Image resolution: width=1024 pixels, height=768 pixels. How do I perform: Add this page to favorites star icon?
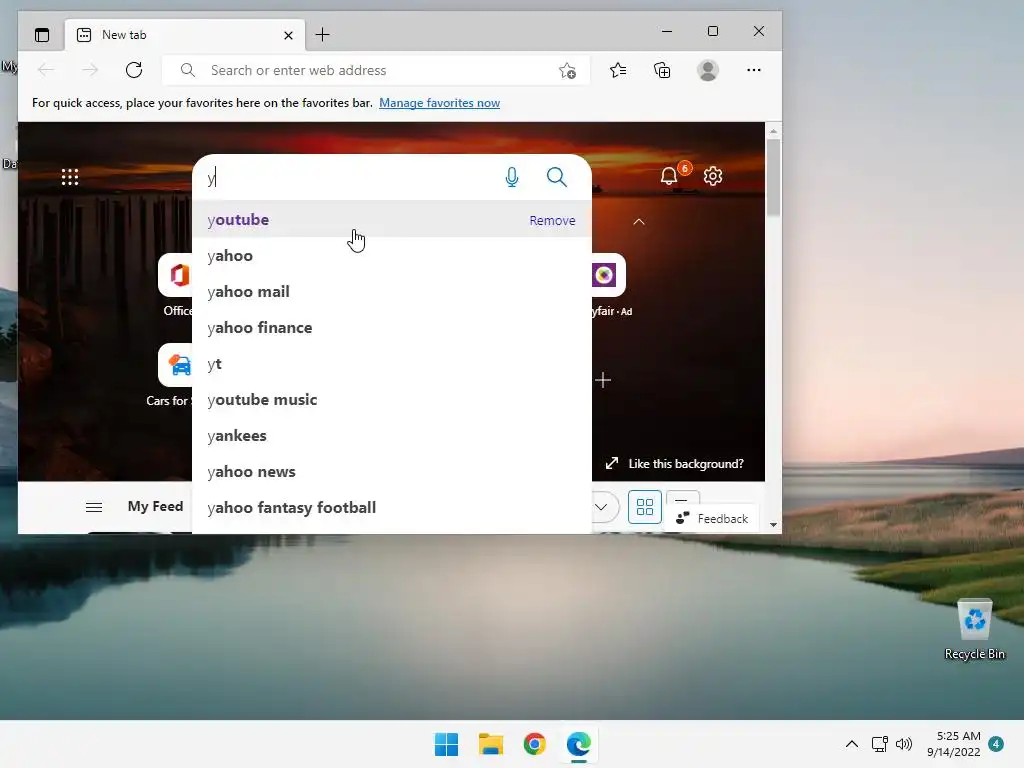point(567,71)
